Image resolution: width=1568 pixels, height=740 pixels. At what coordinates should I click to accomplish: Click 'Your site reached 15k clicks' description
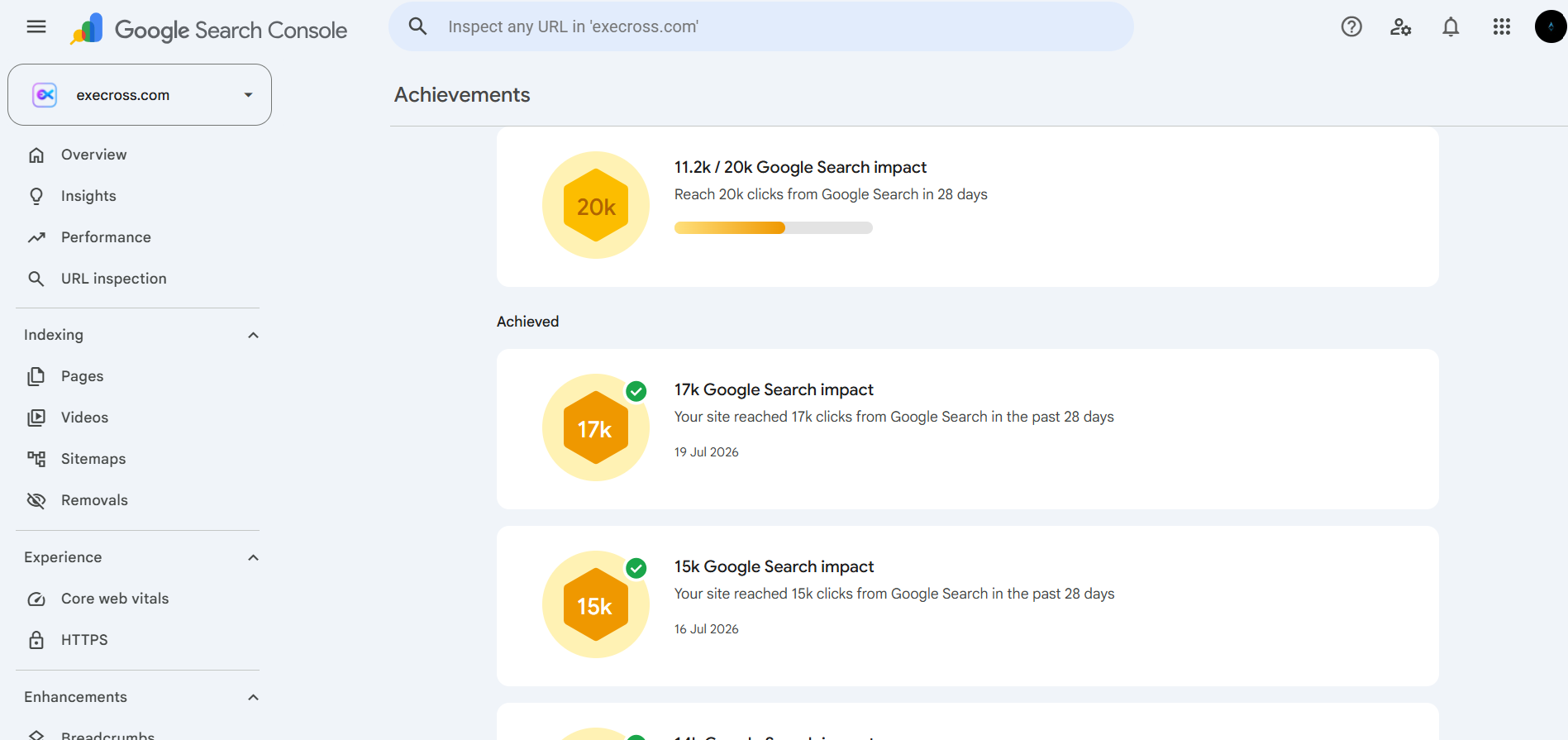pyautogui.click(x=894, y=594)
